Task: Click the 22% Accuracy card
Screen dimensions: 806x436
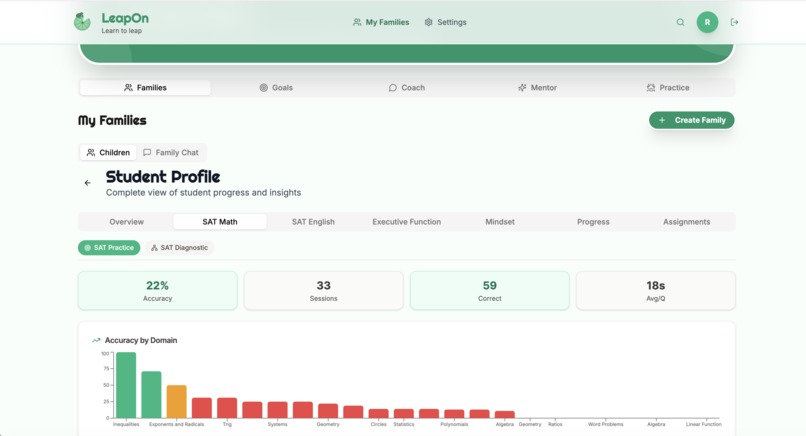Action: coord(158,290)
